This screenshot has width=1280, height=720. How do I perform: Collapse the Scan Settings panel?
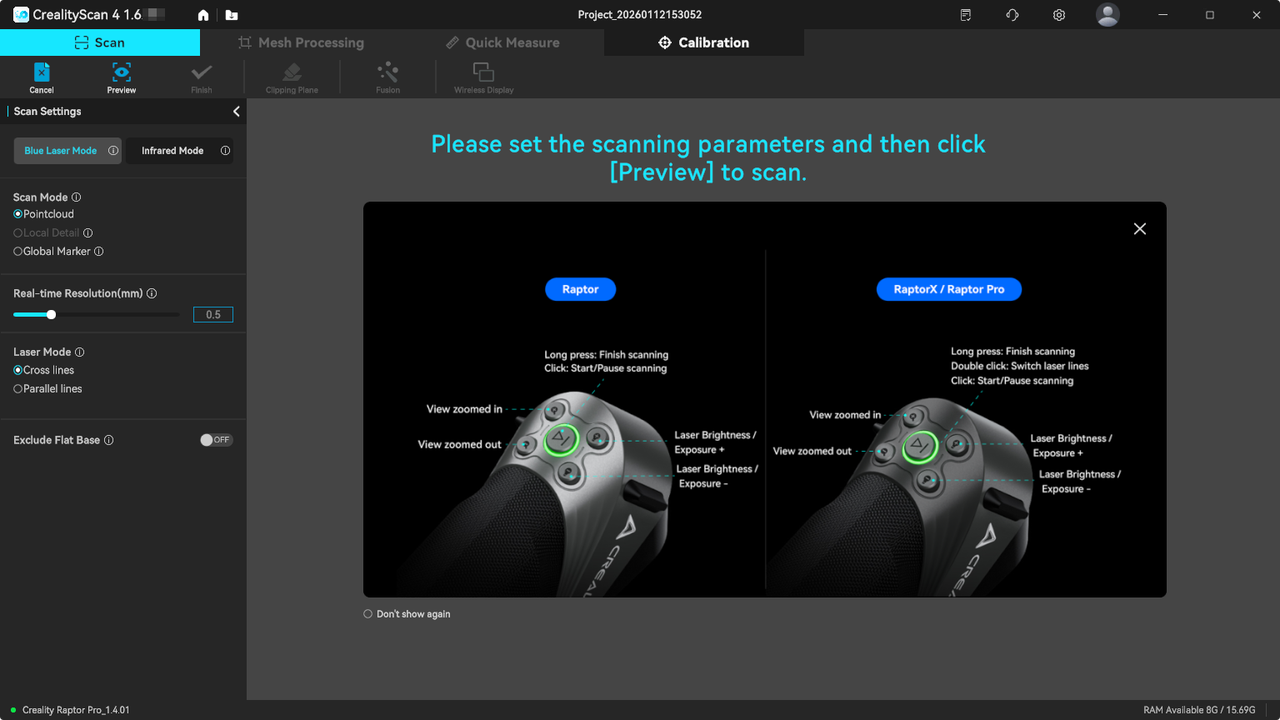(x=236, y=112)
